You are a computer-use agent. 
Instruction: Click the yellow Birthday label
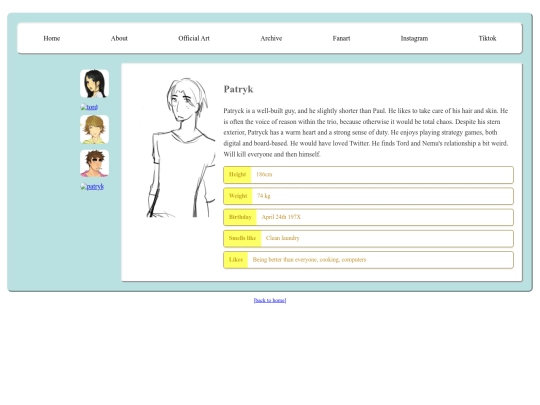tap(240, 217)
